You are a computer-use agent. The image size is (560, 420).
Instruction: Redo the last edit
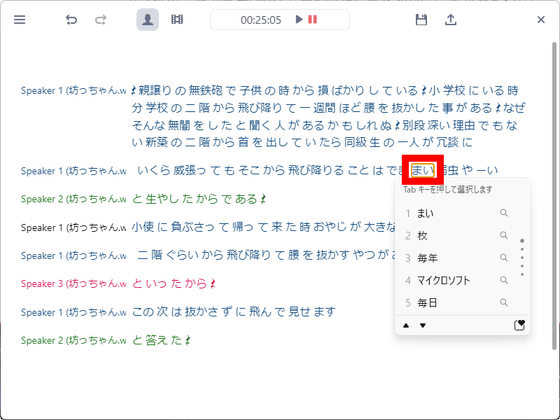pyautogui.click(x=101, y=20)
